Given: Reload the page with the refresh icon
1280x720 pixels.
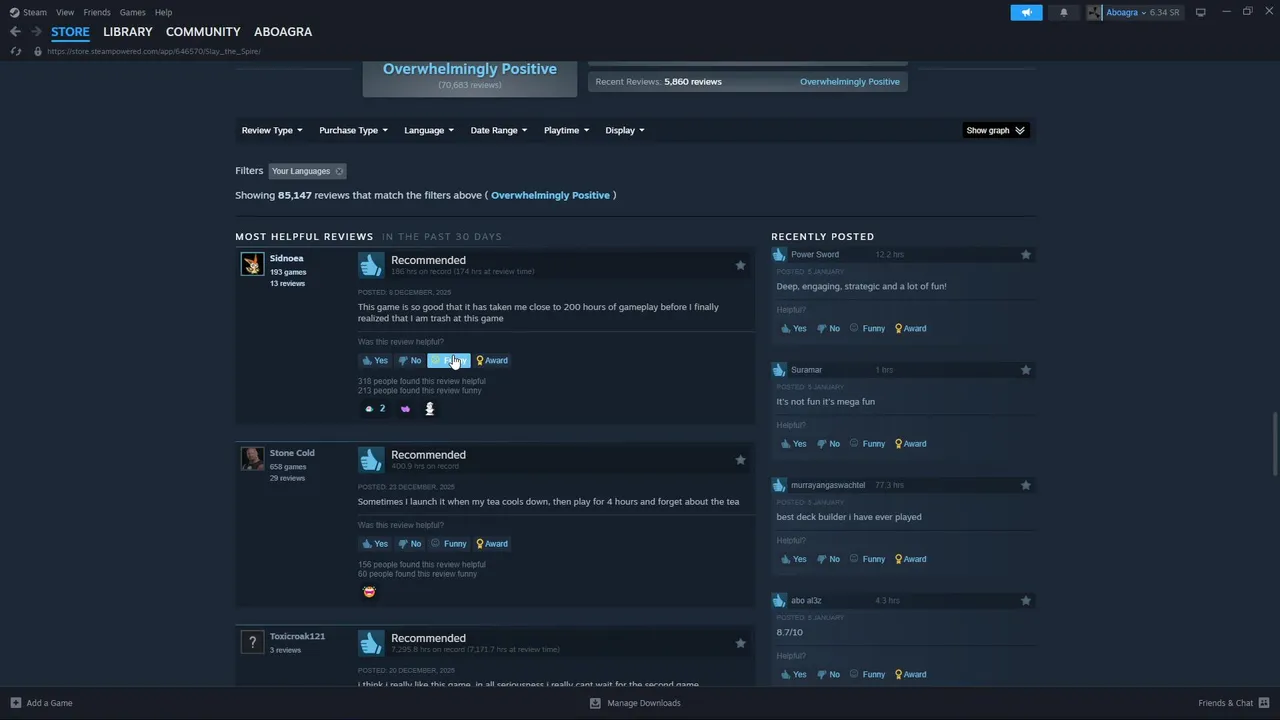Looking at the screenshot, I should tap(15, 51).
